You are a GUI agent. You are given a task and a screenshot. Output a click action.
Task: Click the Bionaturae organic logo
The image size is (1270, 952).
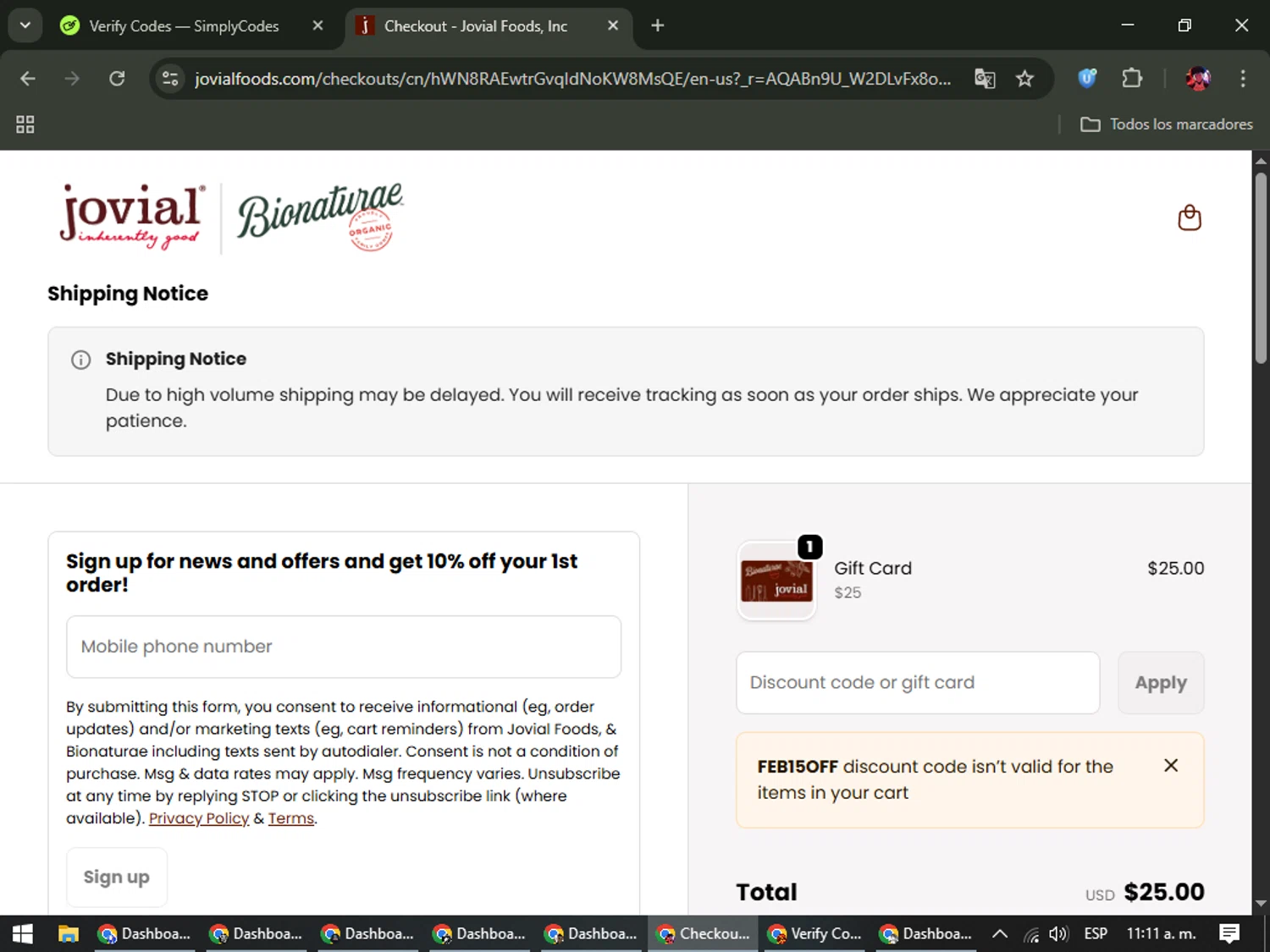click(x=320, y=217)
